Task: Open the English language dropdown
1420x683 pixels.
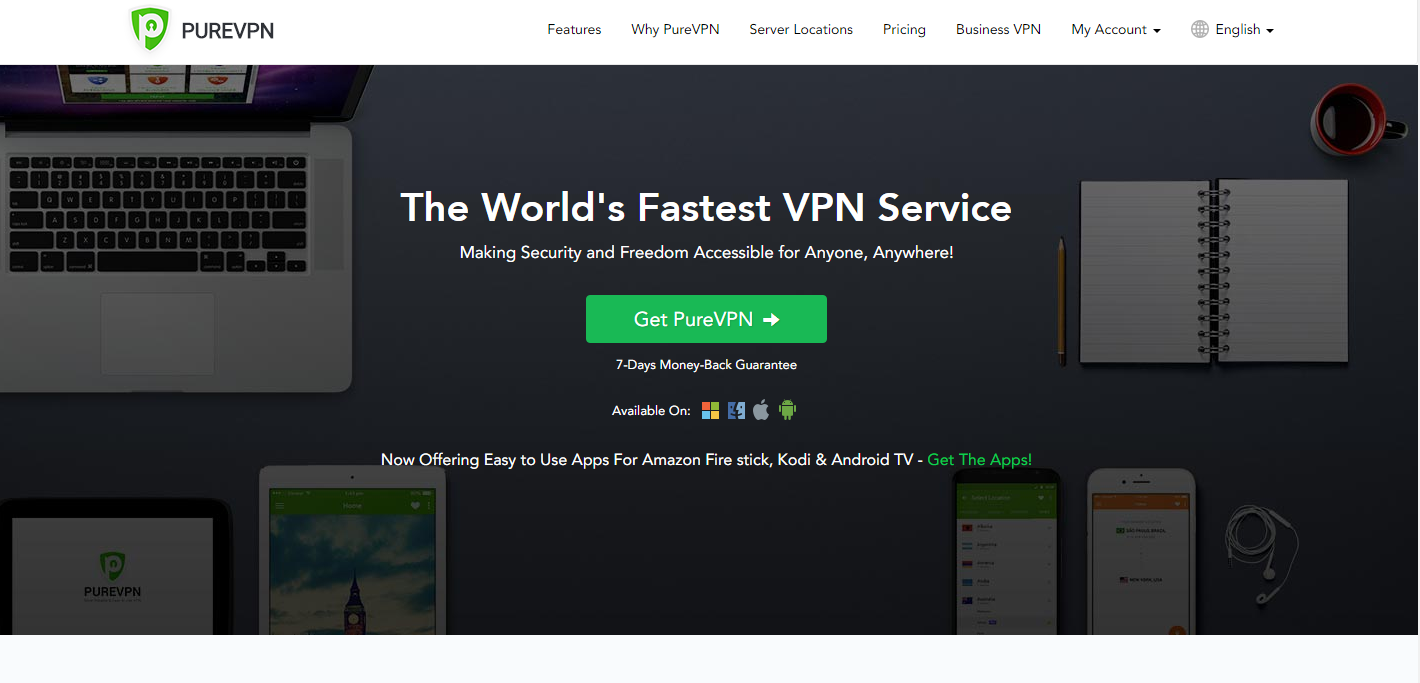Action: tap(1244, 30)
